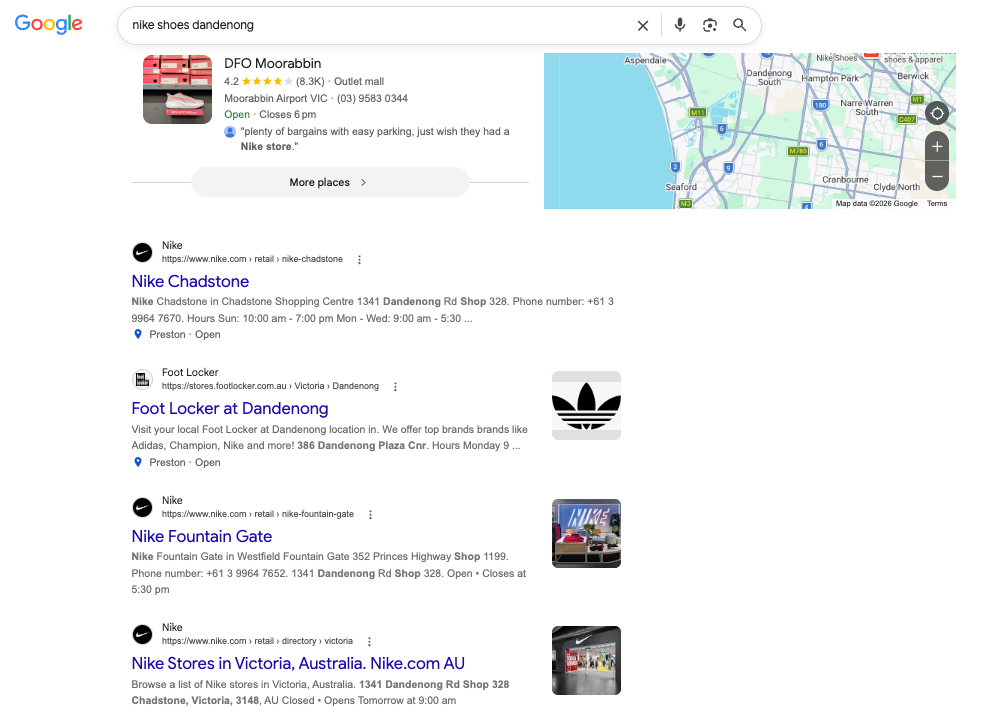Click Aspendale label on the map
995x728 pixels.
pos(645,60)
